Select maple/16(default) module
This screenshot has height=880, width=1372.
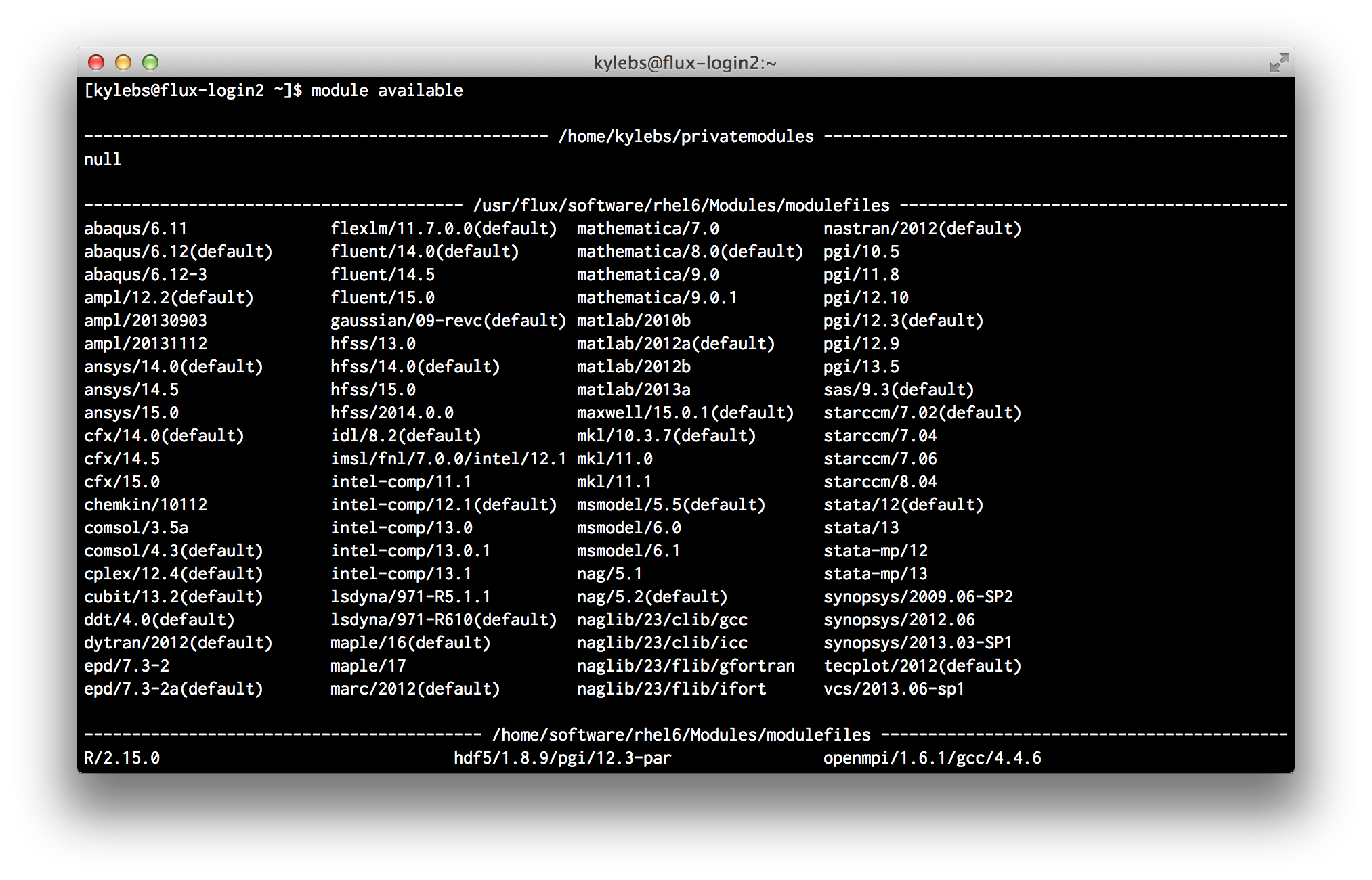click(x=410, y=642)
